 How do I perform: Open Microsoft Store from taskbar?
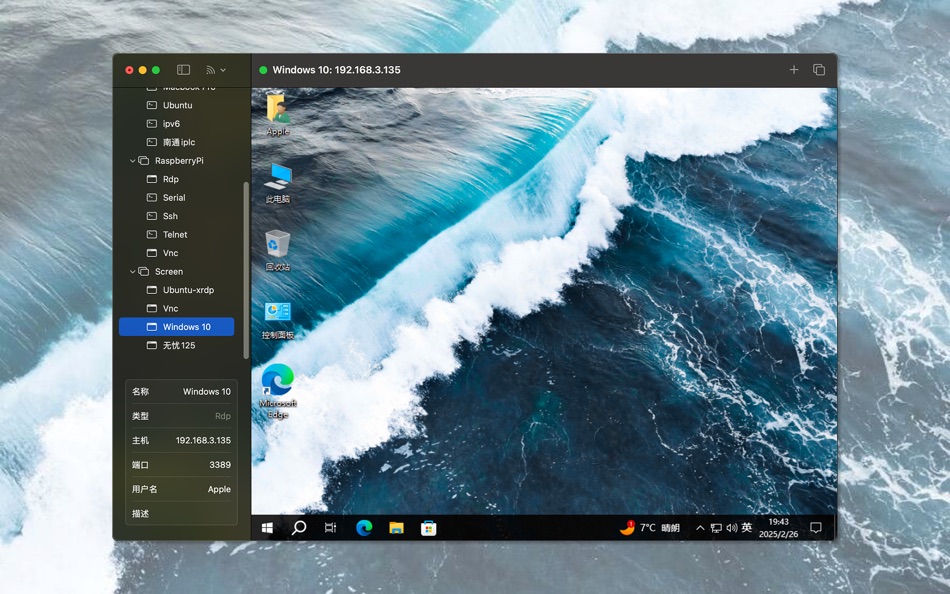(x=428, y=528)
